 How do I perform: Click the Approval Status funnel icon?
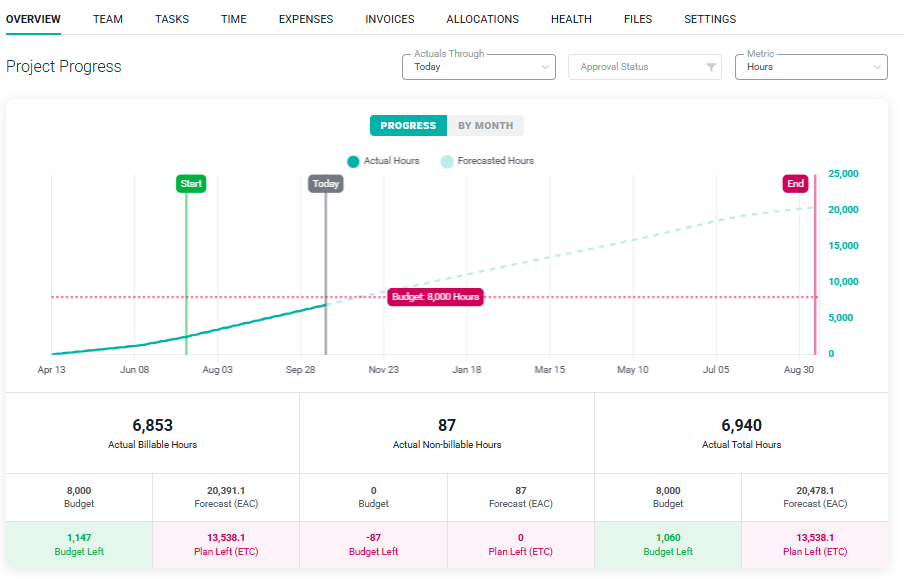[711, 67]
